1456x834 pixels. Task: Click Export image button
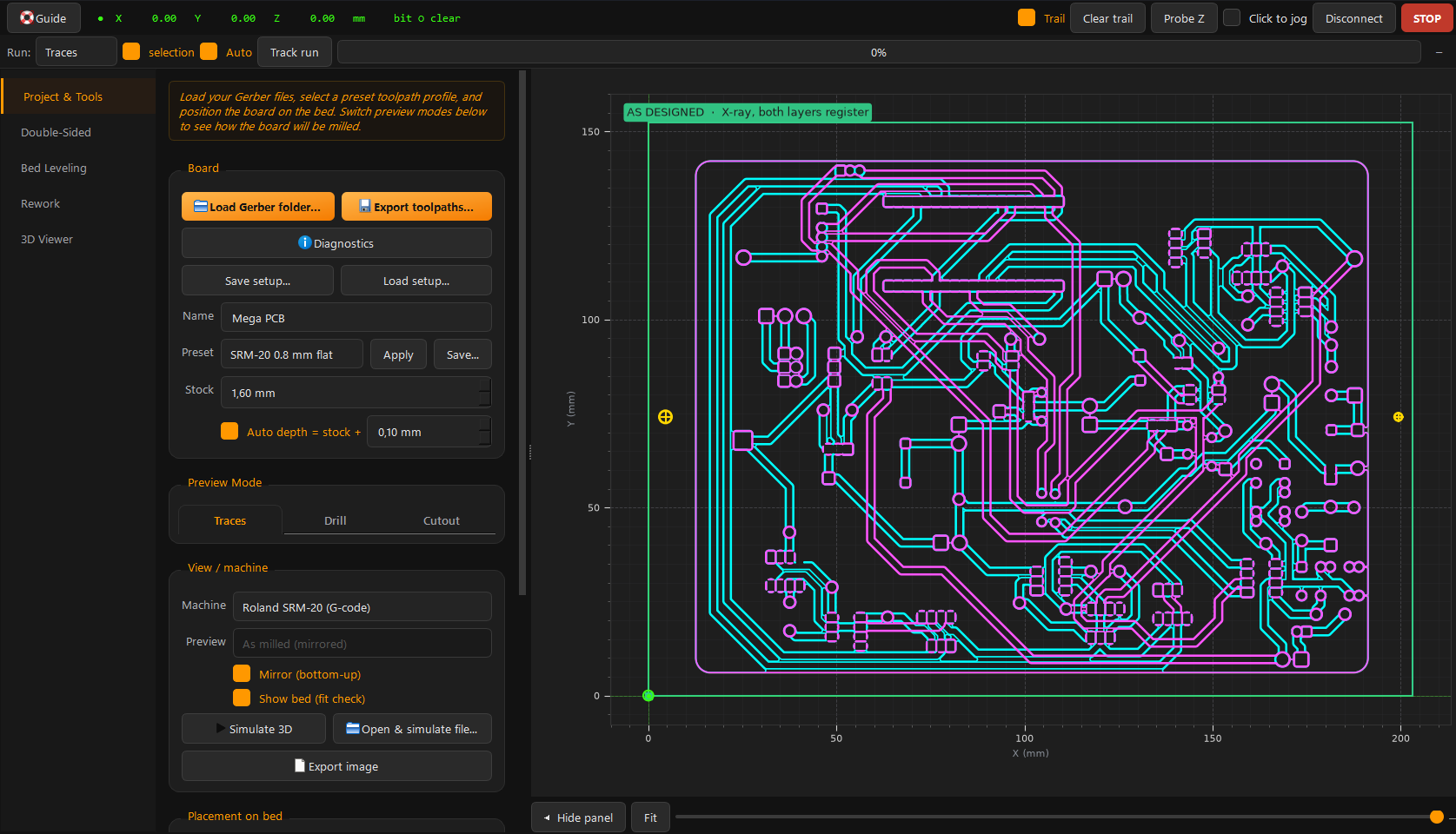tap(336, 766)
